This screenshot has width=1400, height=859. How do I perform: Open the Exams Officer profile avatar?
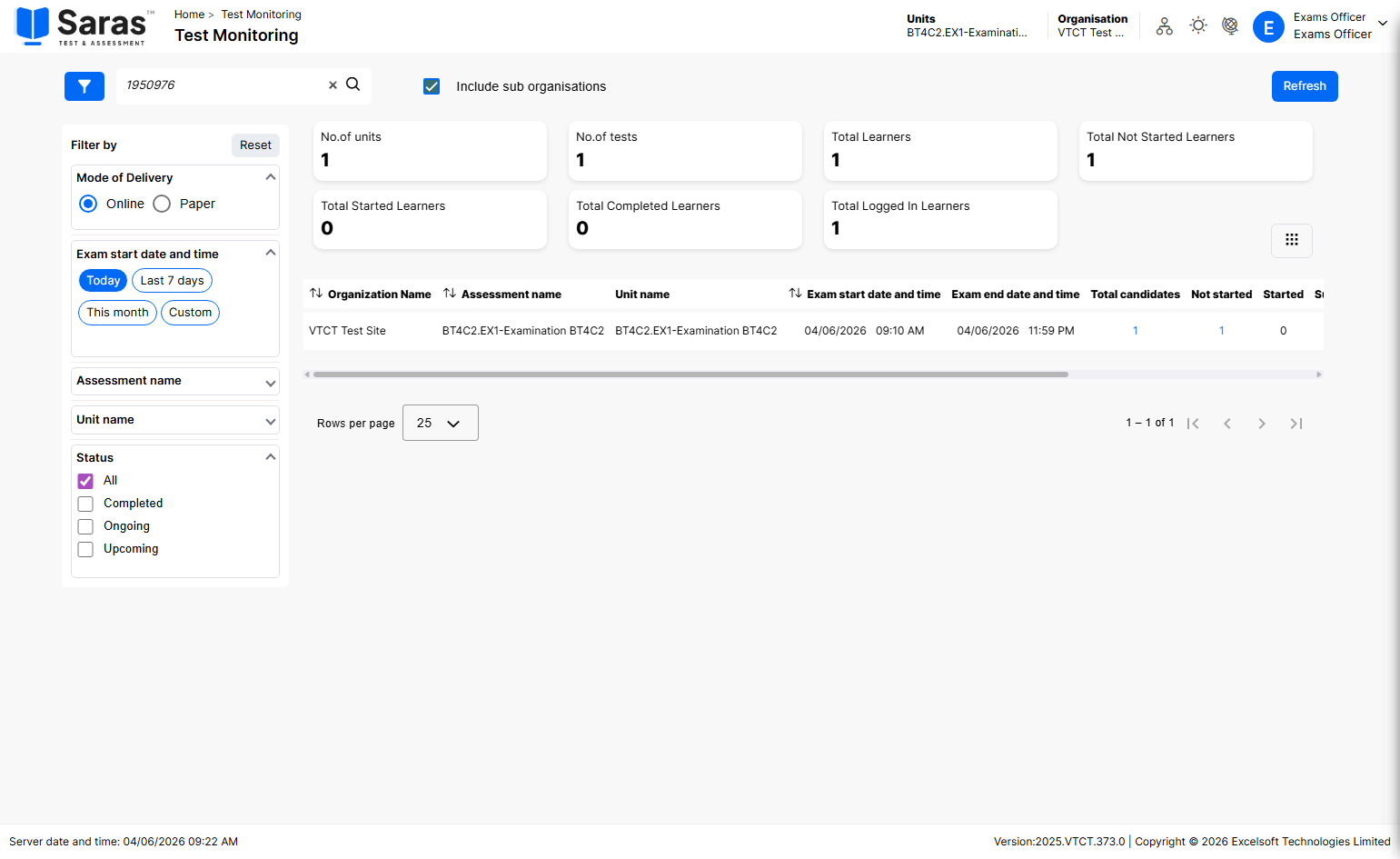1268,27
